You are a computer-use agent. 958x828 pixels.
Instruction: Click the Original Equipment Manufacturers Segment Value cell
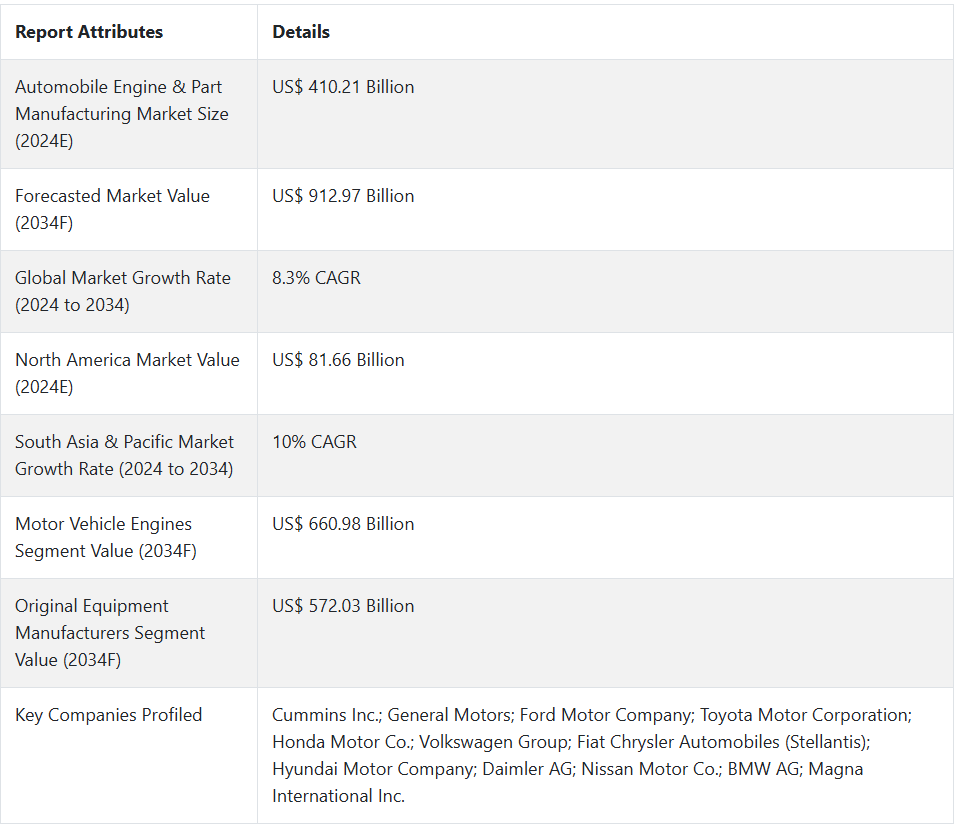tap(110, 633)
